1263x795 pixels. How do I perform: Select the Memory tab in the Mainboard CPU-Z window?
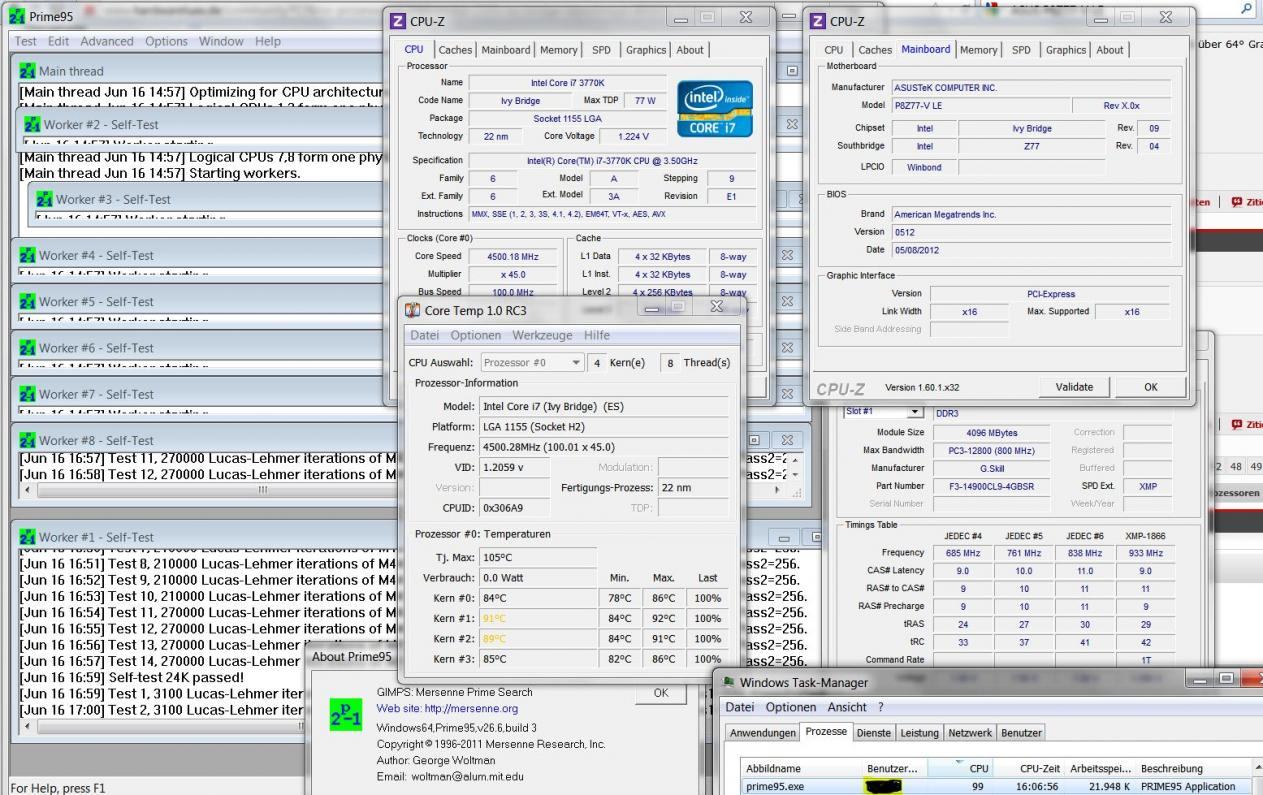pyautogui.click(x=978, y=50)
